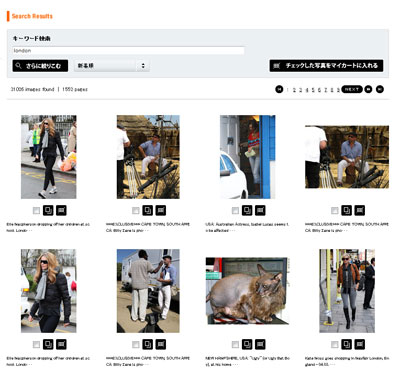Open the Kate Moss walking thumbnail
Screen dimensions: 400x381
347,291
